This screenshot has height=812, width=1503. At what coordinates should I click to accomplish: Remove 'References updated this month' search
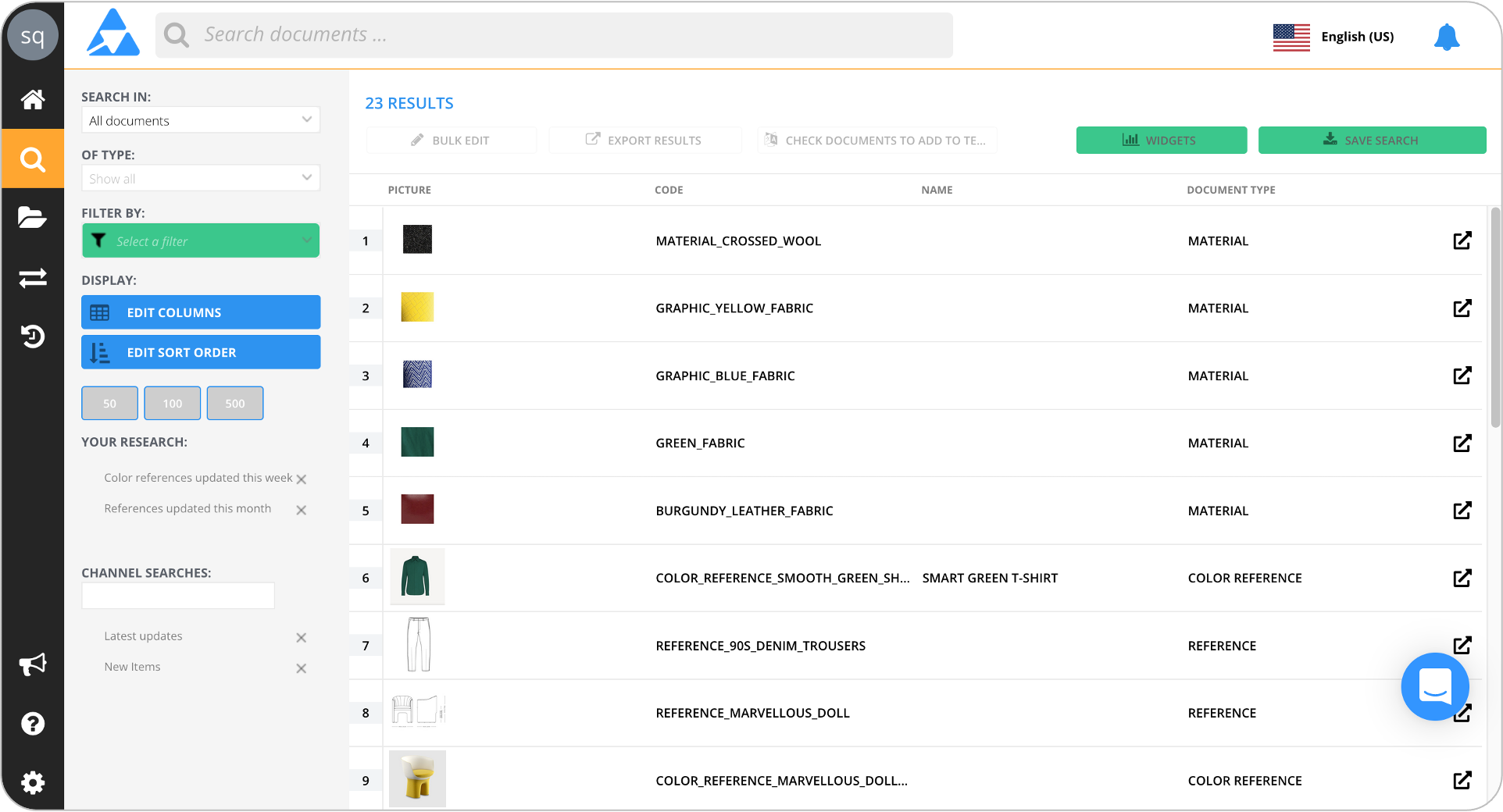point(302,510)
